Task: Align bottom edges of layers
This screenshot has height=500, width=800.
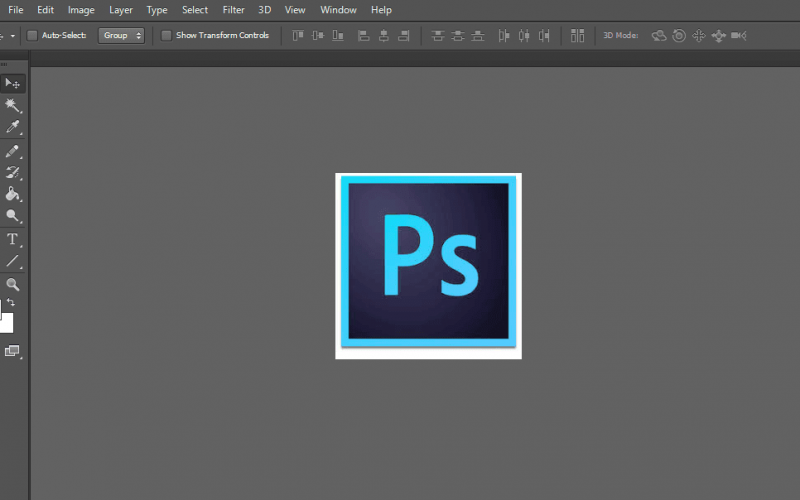Action: tap(338, 35)
